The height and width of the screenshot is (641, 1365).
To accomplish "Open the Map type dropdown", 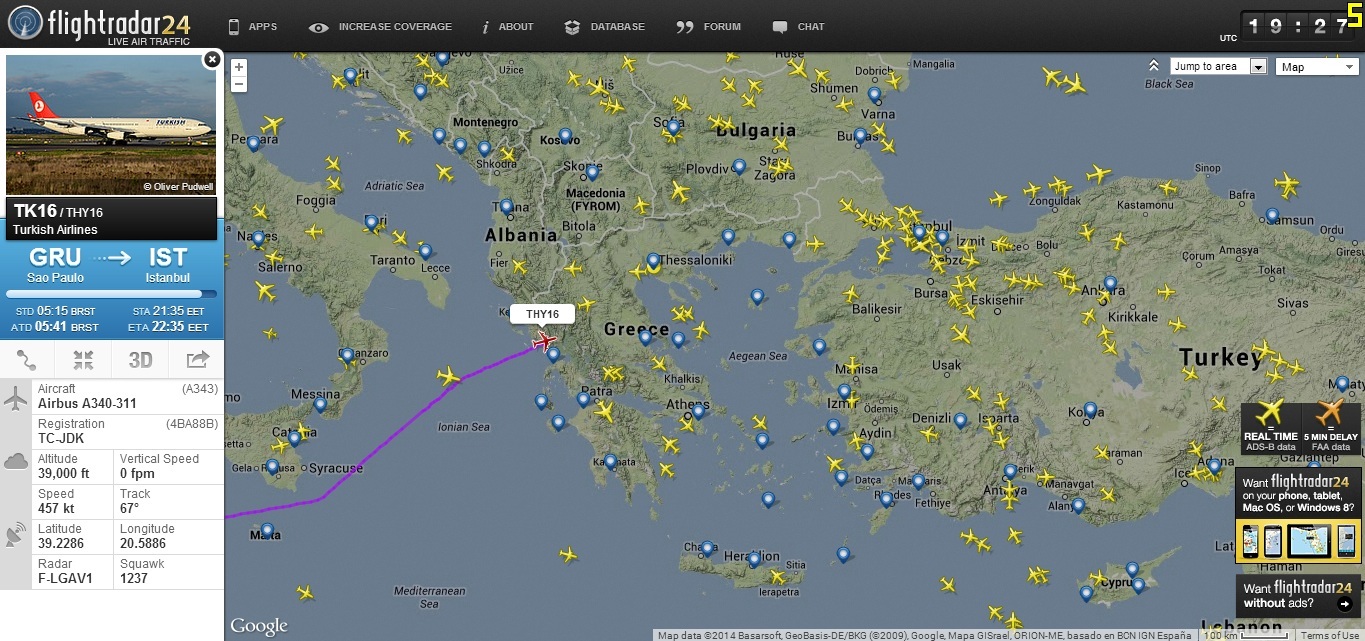I will tap(1316, 67).
